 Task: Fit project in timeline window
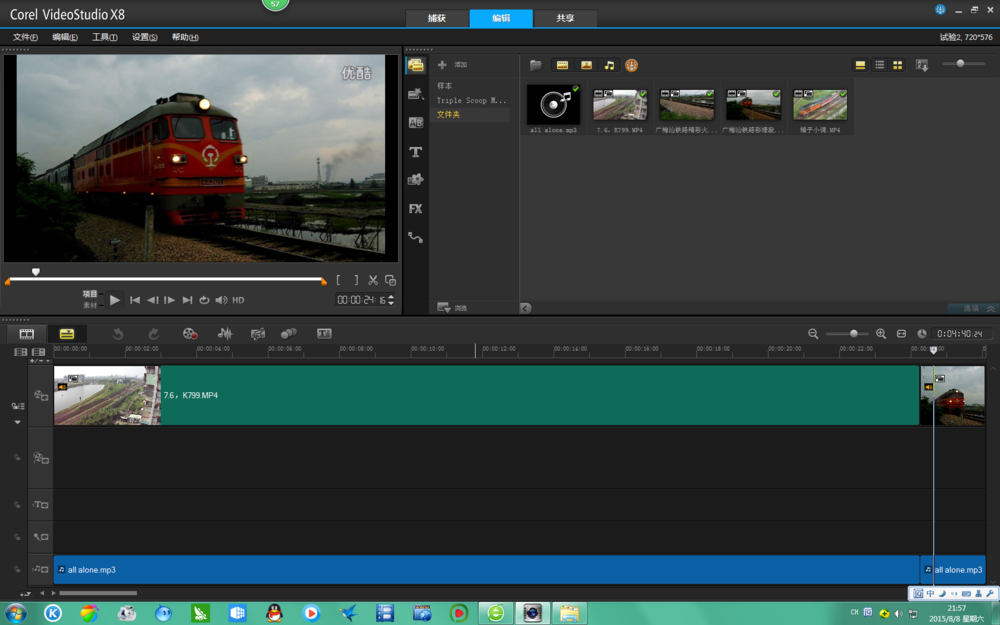901,334
